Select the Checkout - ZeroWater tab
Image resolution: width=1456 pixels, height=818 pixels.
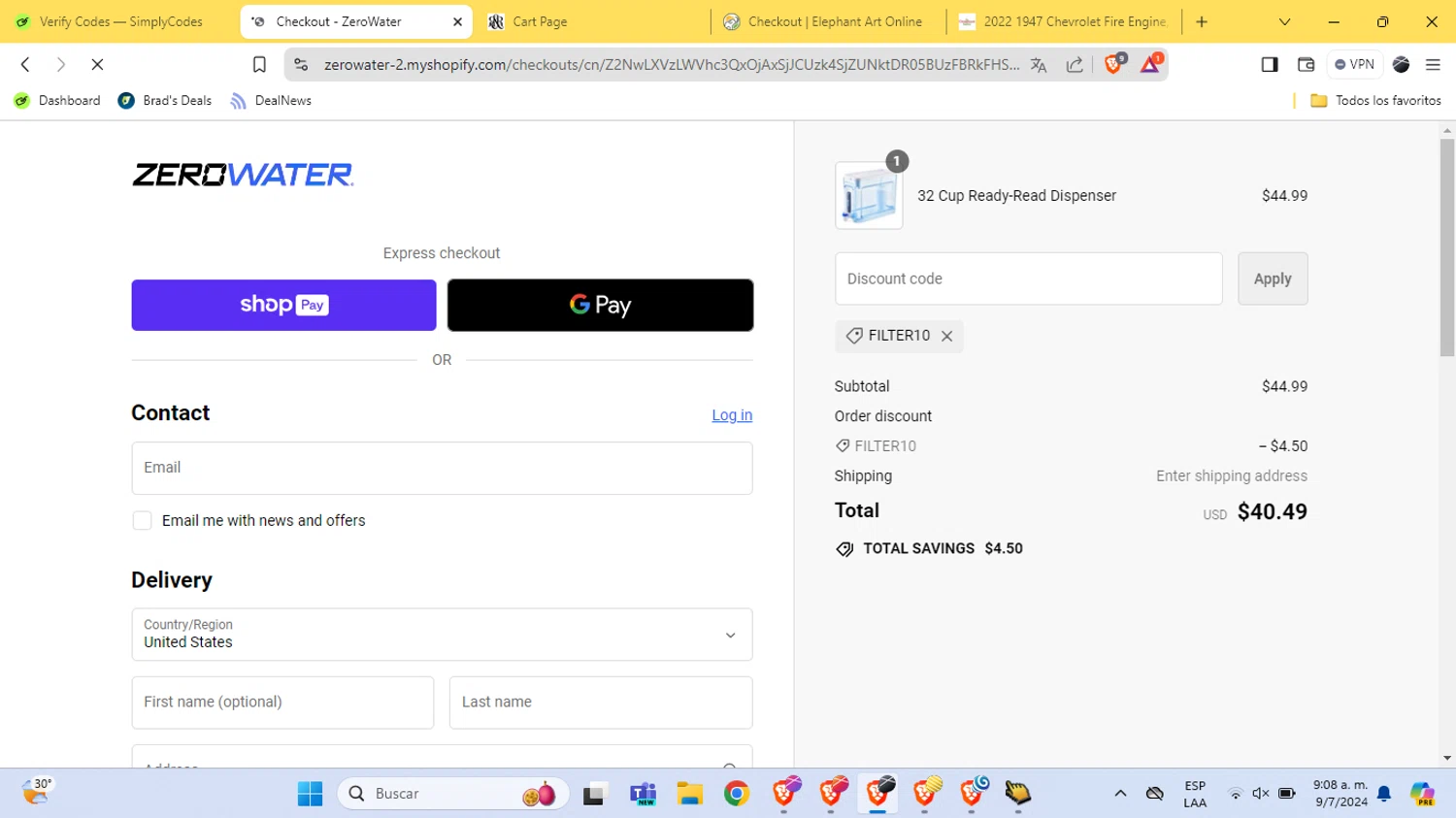355,21
